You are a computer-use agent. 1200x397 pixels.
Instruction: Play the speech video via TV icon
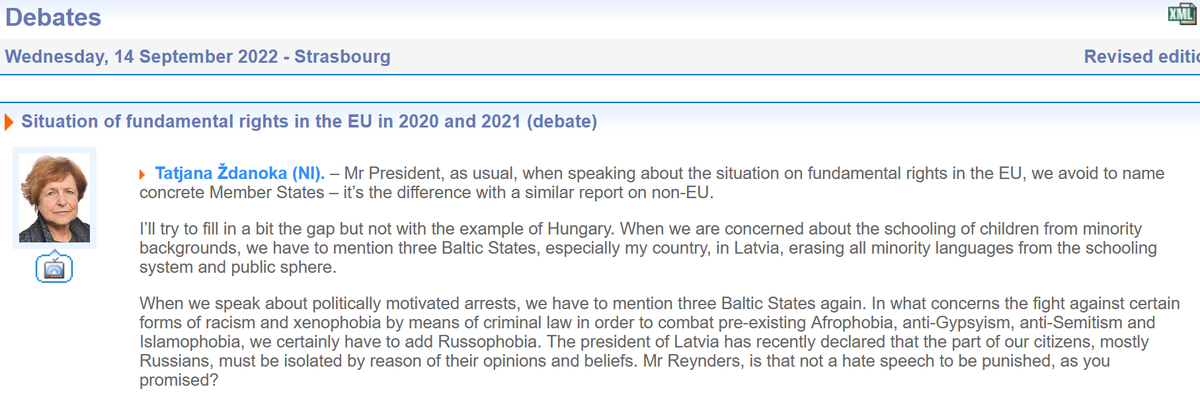[53, 266]
